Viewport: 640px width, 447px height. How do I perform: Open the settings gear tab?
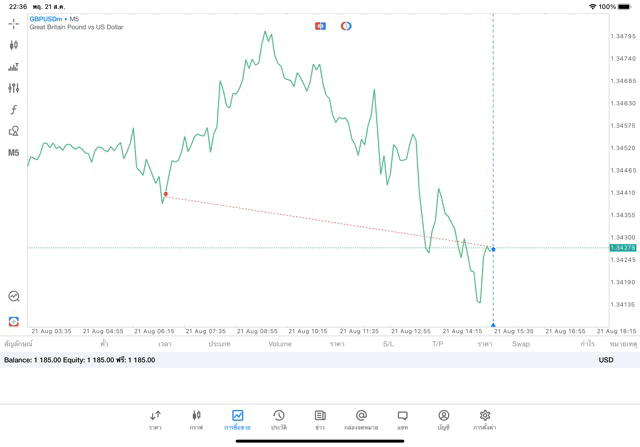485,419
